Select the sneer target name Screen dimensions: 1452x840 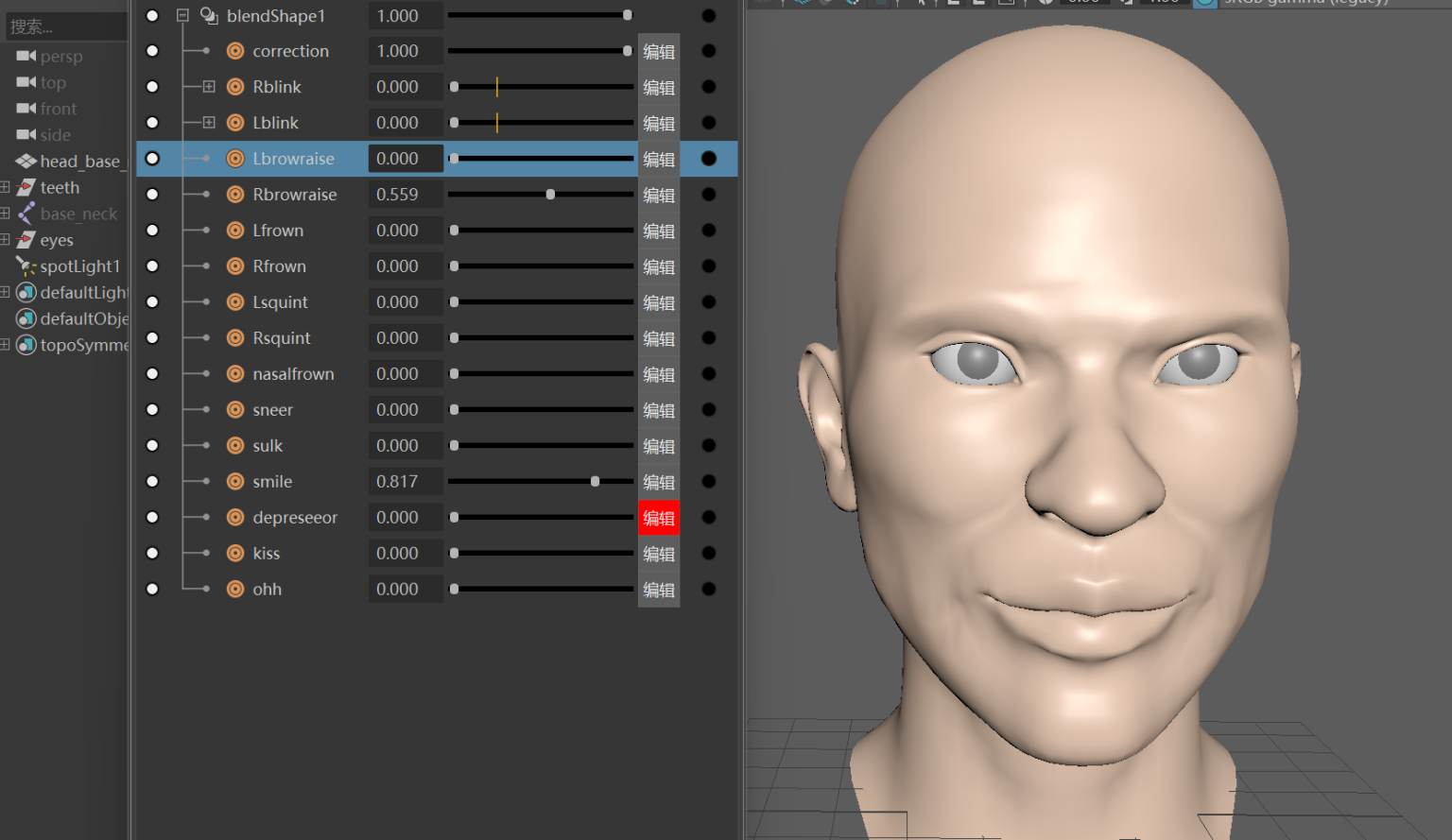point(272,410)
